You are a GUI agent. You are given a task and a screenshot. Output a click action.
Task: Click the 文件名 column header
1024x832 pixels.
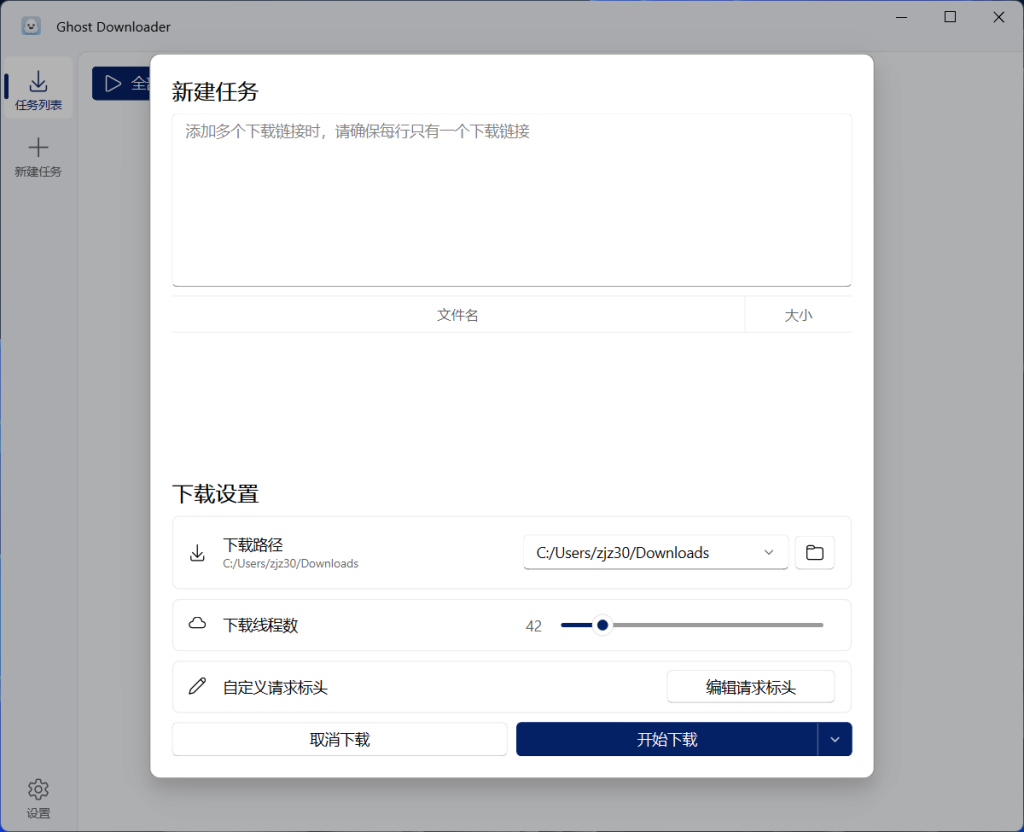458,315
